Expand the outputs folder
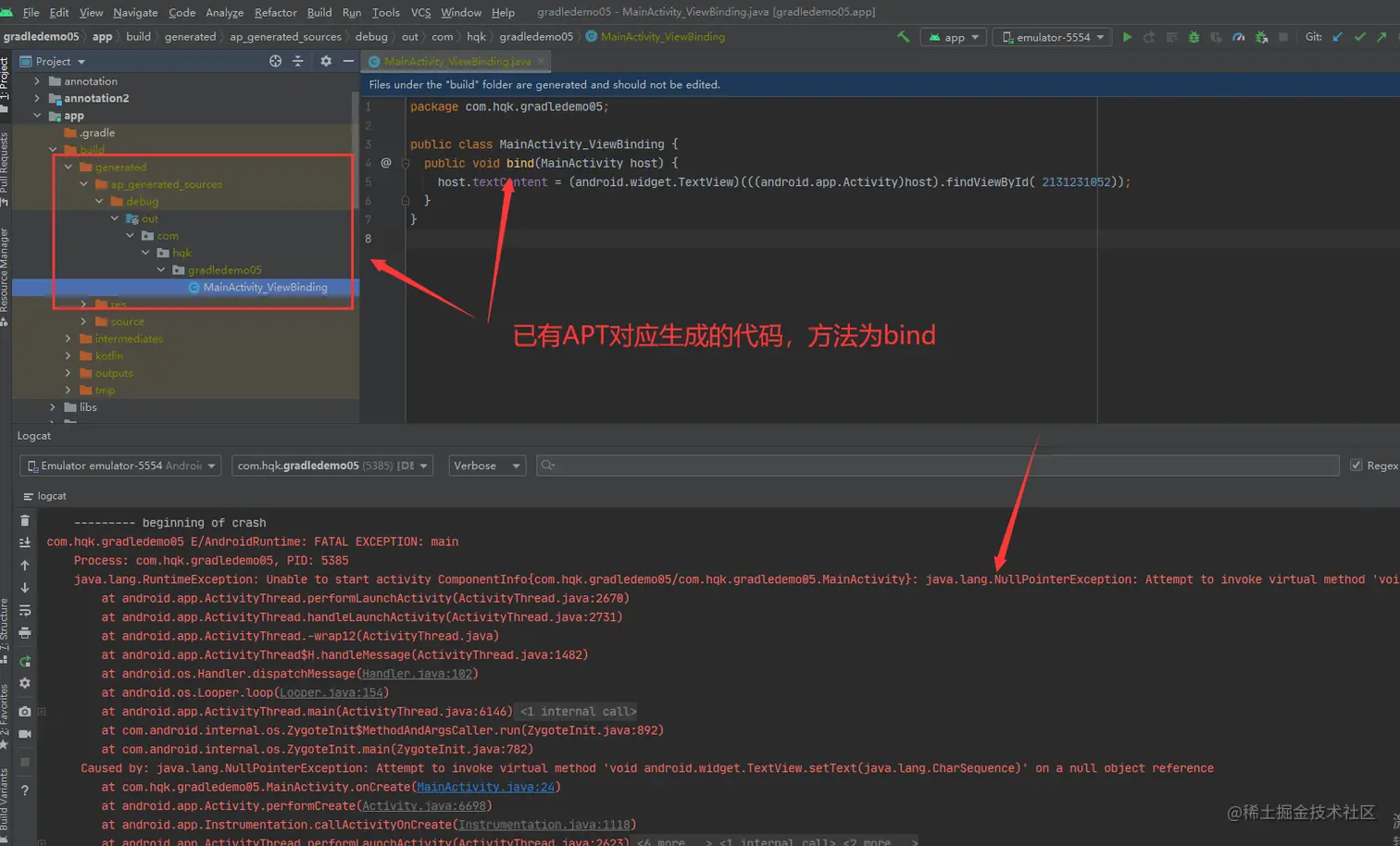The image size is (1400, 846). [x=68, y=373]
